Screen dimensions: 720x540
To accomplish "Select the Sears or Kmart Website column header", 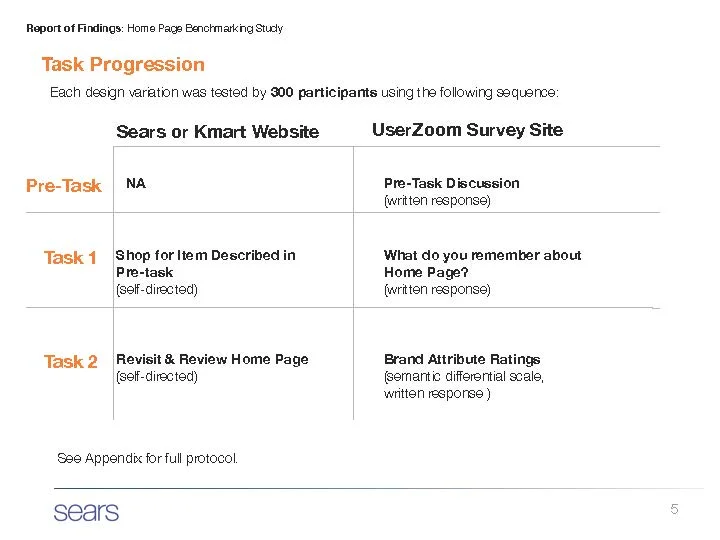I will click(218, 132).
